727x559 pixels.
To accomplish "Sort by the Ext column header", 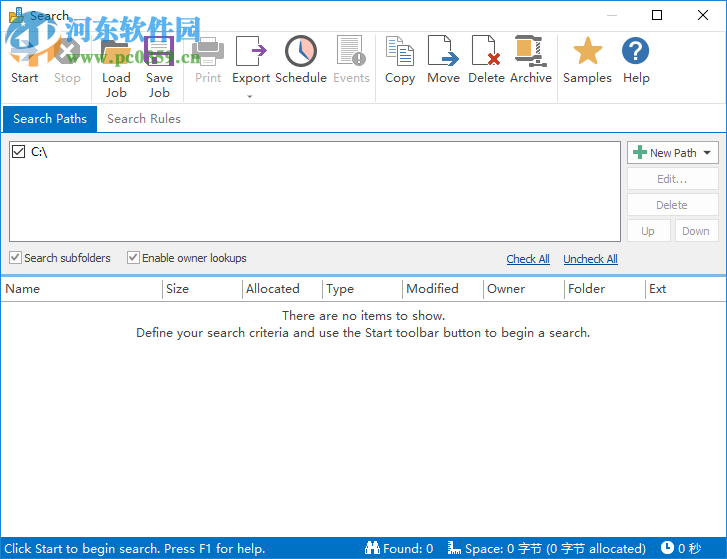I will (685, 289).
